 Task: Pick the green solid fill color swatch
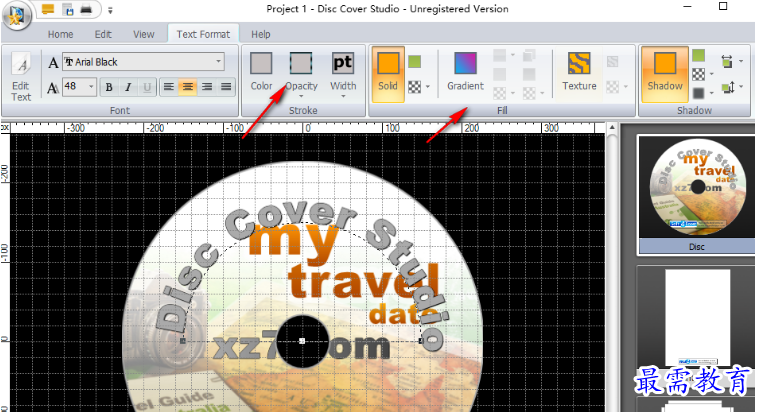tap(414, 61)
